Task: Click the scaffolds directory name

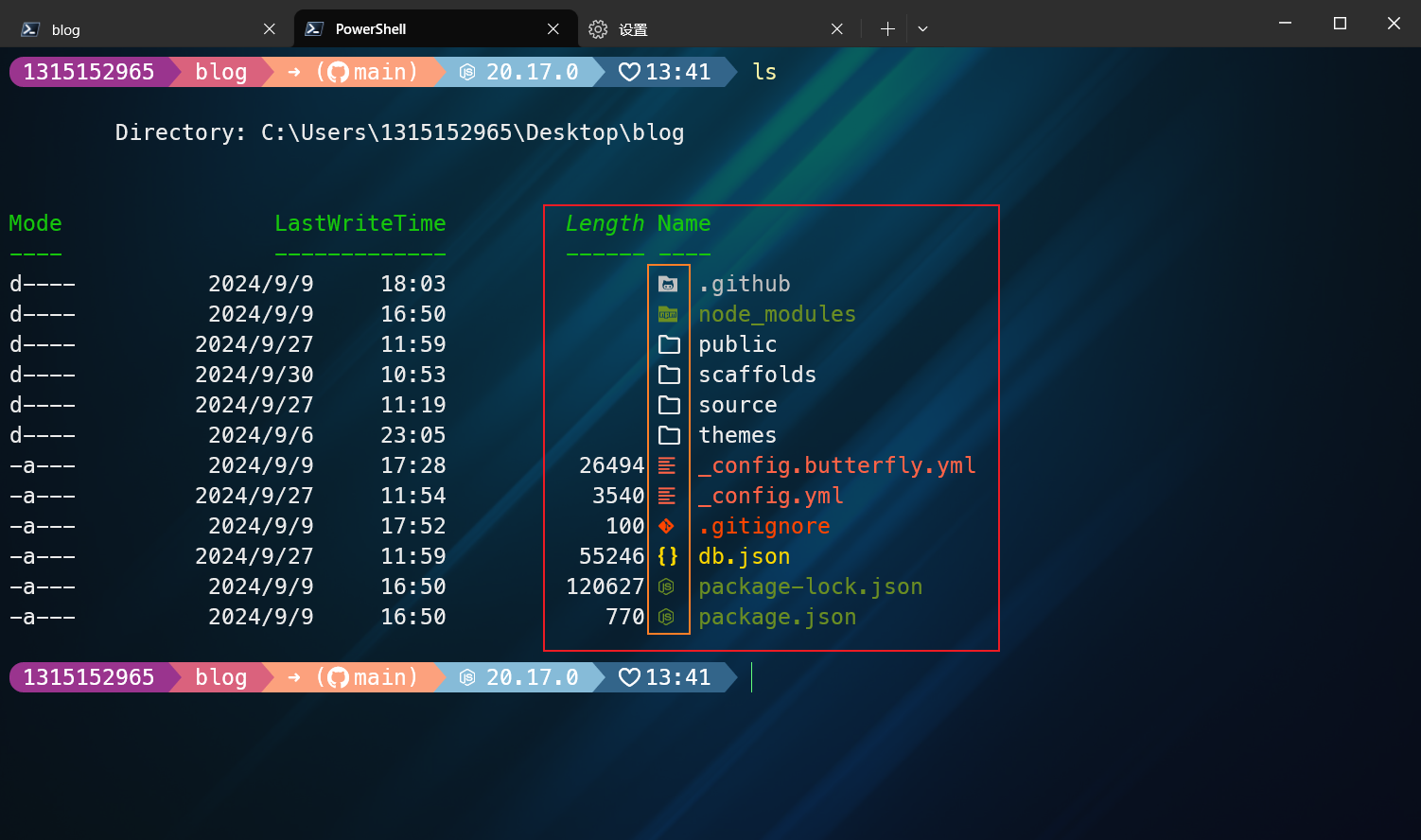Action: [757, 375]
